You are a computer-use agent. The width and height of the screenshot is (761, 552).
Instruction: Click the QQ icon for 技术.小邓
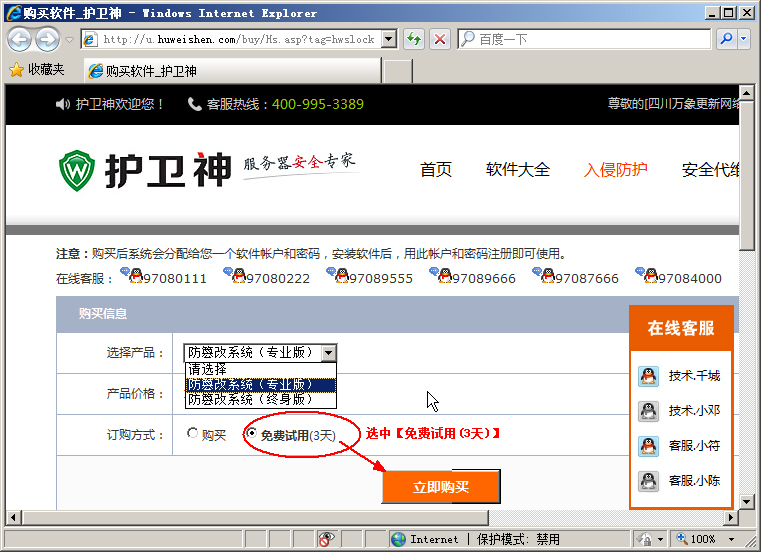click(x=648, y=411)
